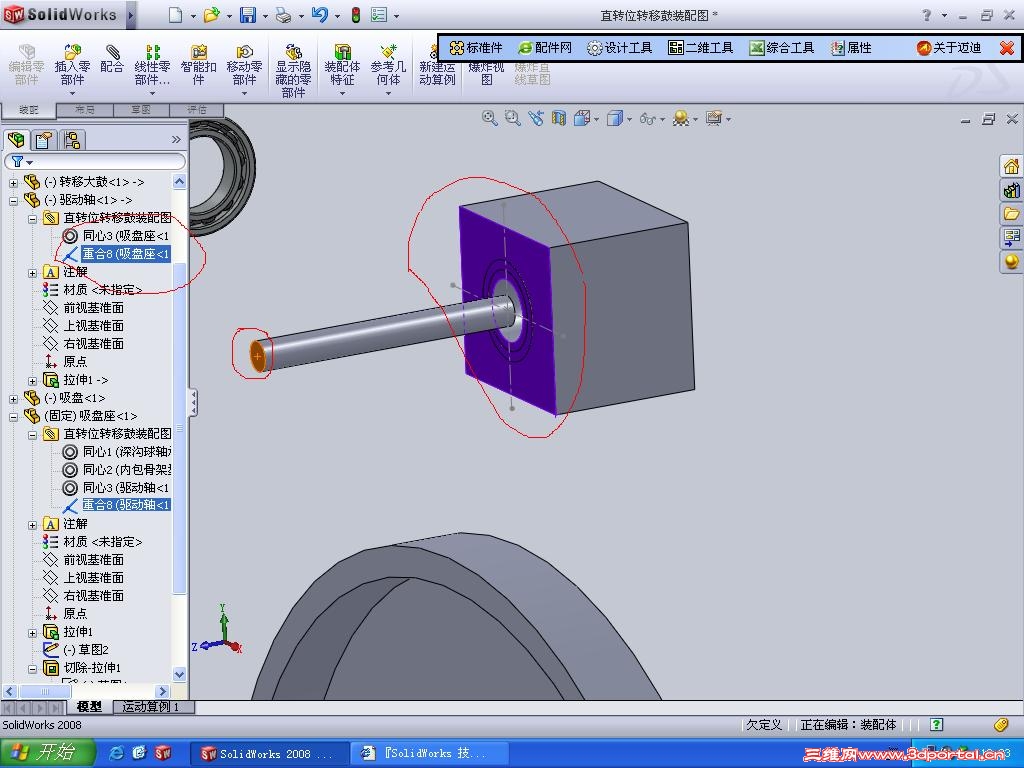The height and width of the screenshot is (768, 1024).
Task: Open 二维工具 in add-in toolbar
Action: pos(701,48)
